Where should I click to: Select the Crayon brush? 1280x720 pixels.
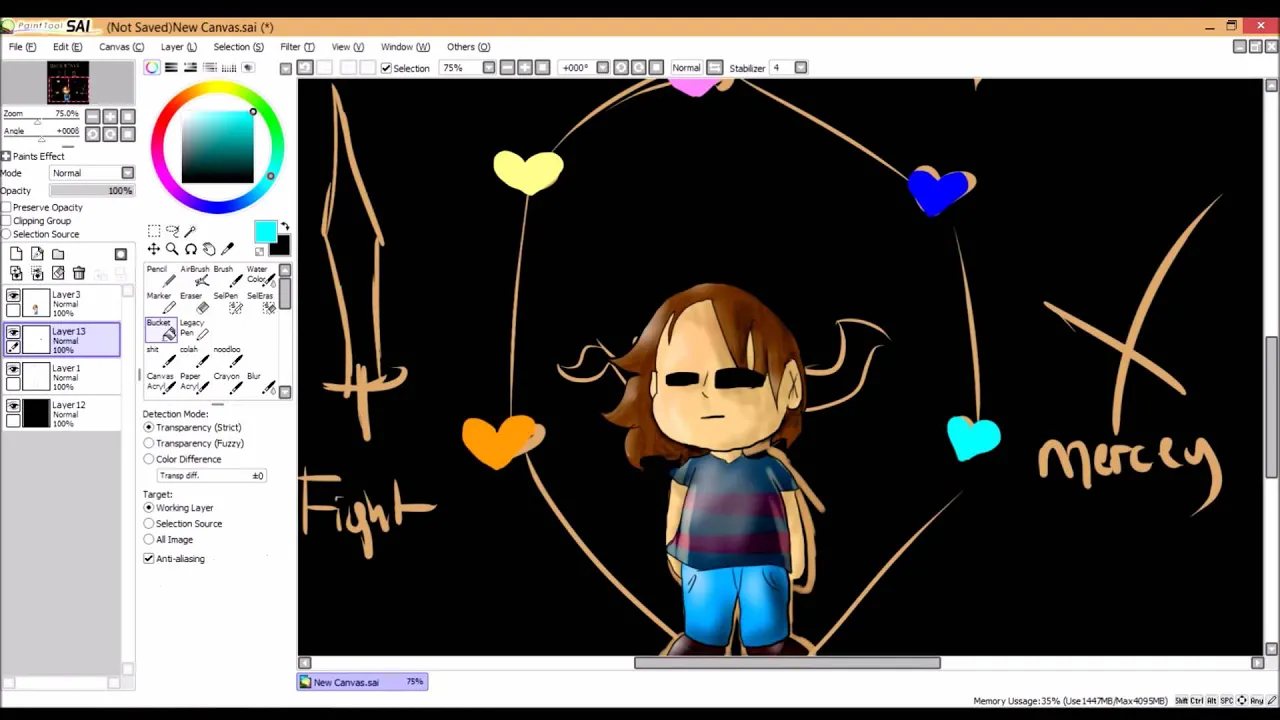coord(227,383)
